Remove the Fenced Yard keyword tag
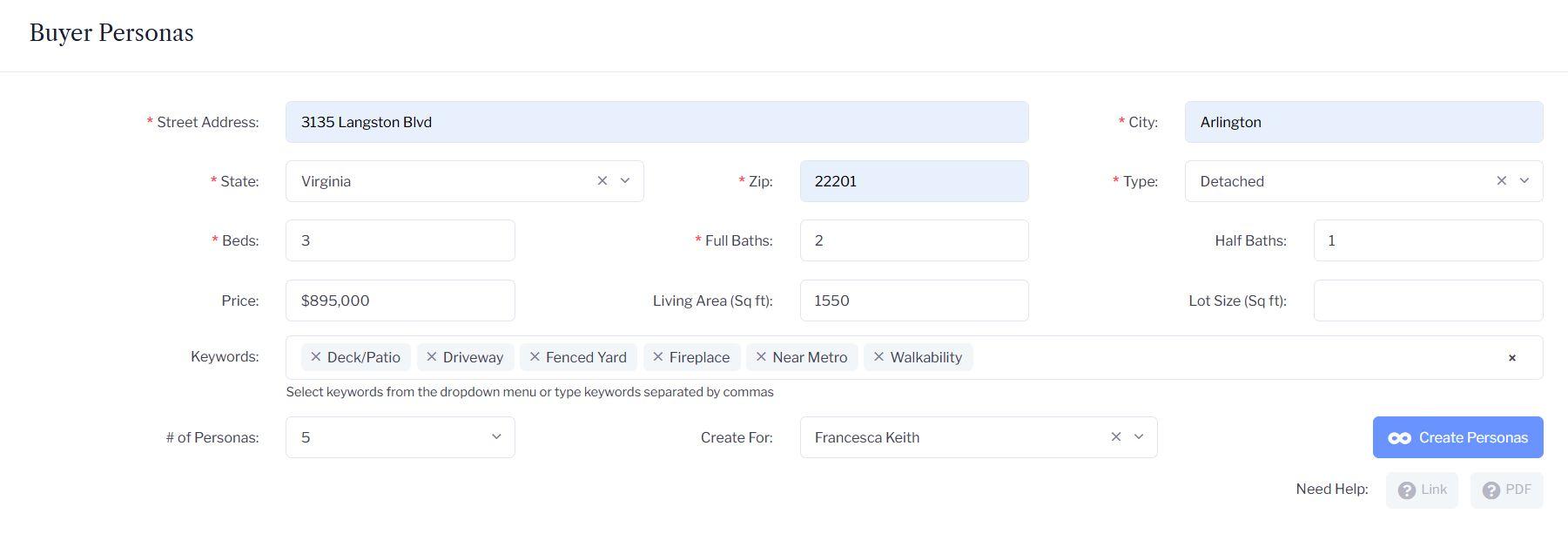 point(535,357)
